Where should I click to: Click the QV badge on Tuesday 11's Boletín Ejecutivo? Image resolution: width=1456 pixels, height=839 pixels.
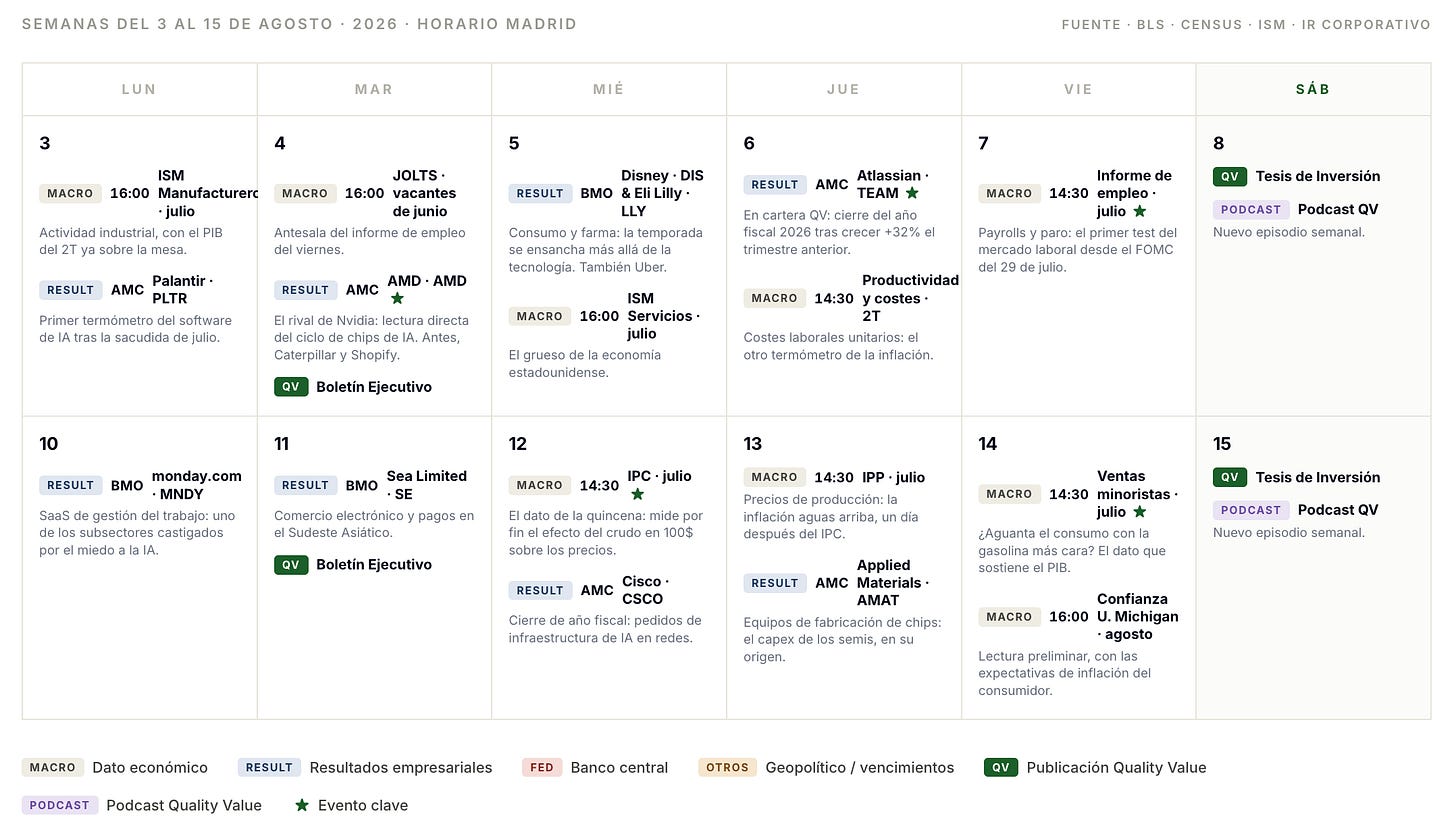pos(291,565)
